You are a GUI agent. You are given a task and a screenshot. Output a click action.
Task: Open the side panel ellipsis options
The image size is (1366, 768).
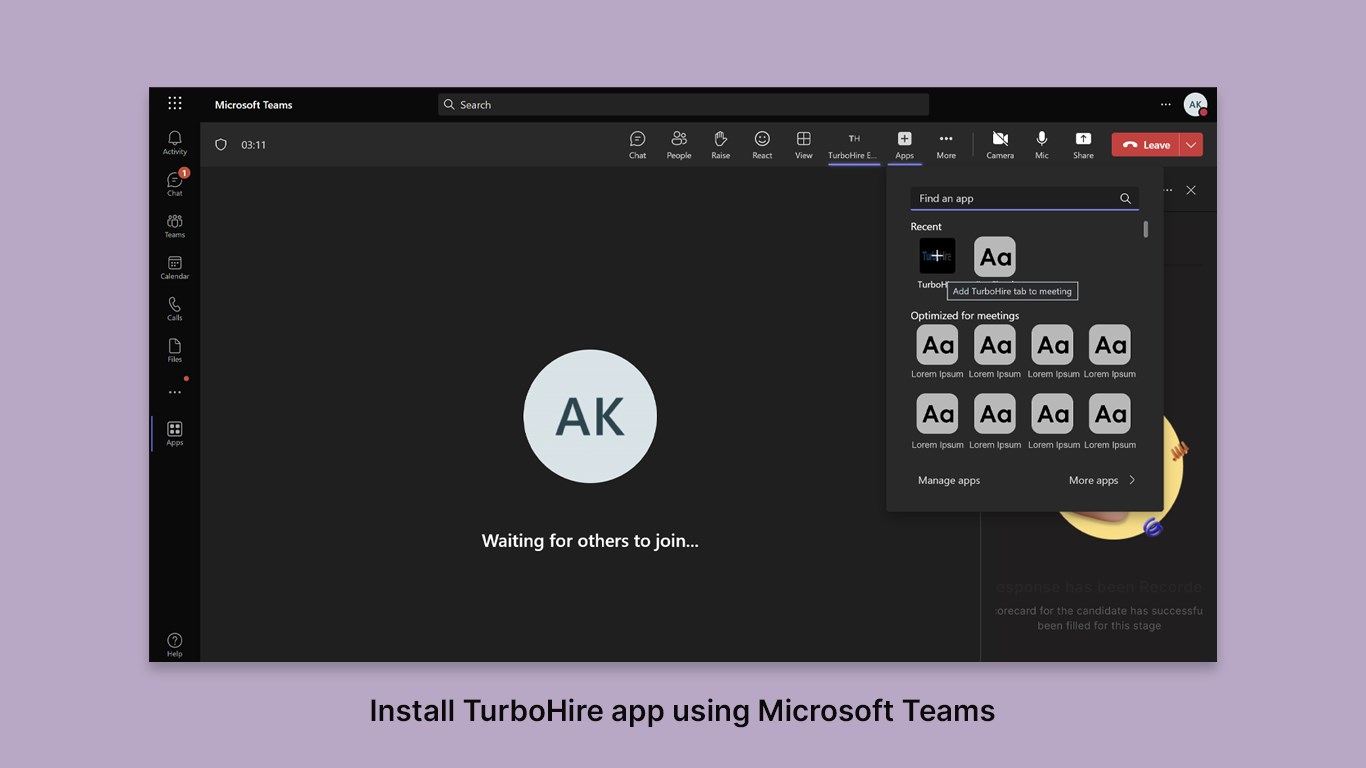click(x=1168, y=190)
